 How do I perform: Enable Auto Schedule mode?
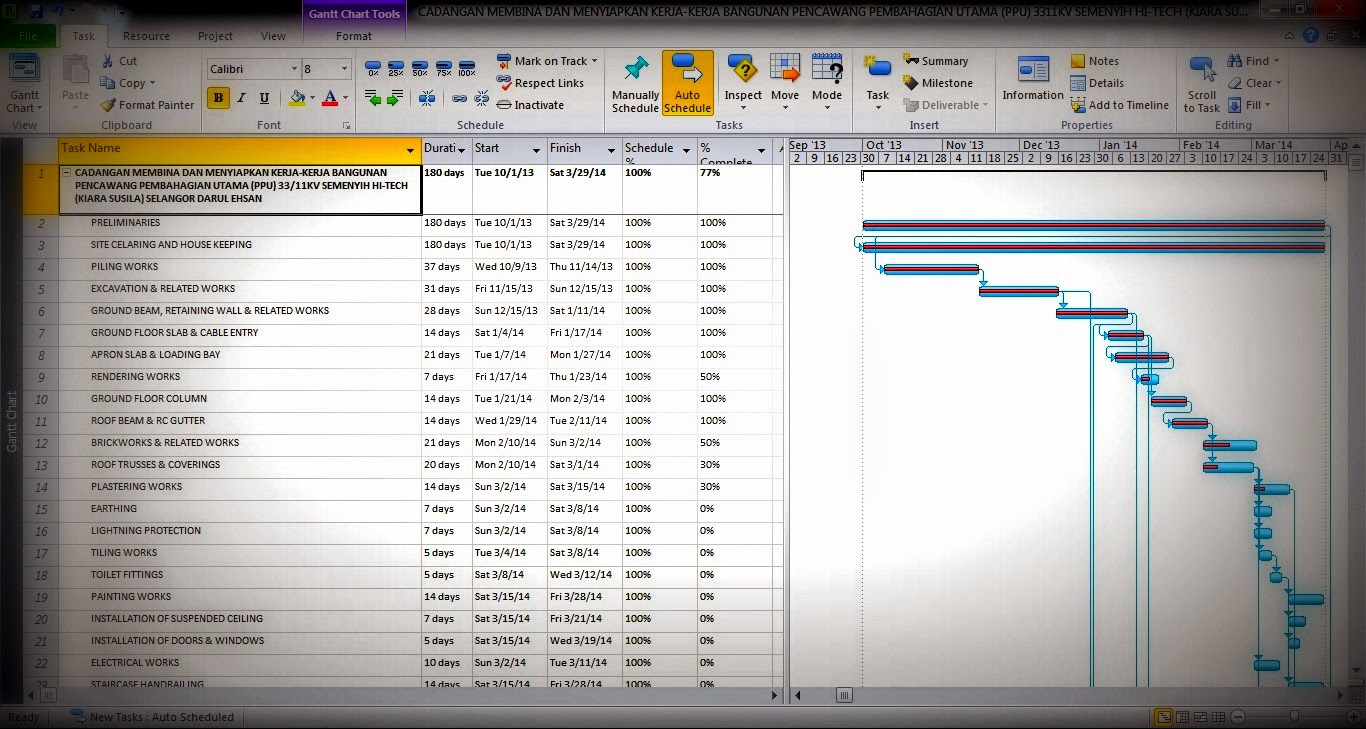pos(686,82)
